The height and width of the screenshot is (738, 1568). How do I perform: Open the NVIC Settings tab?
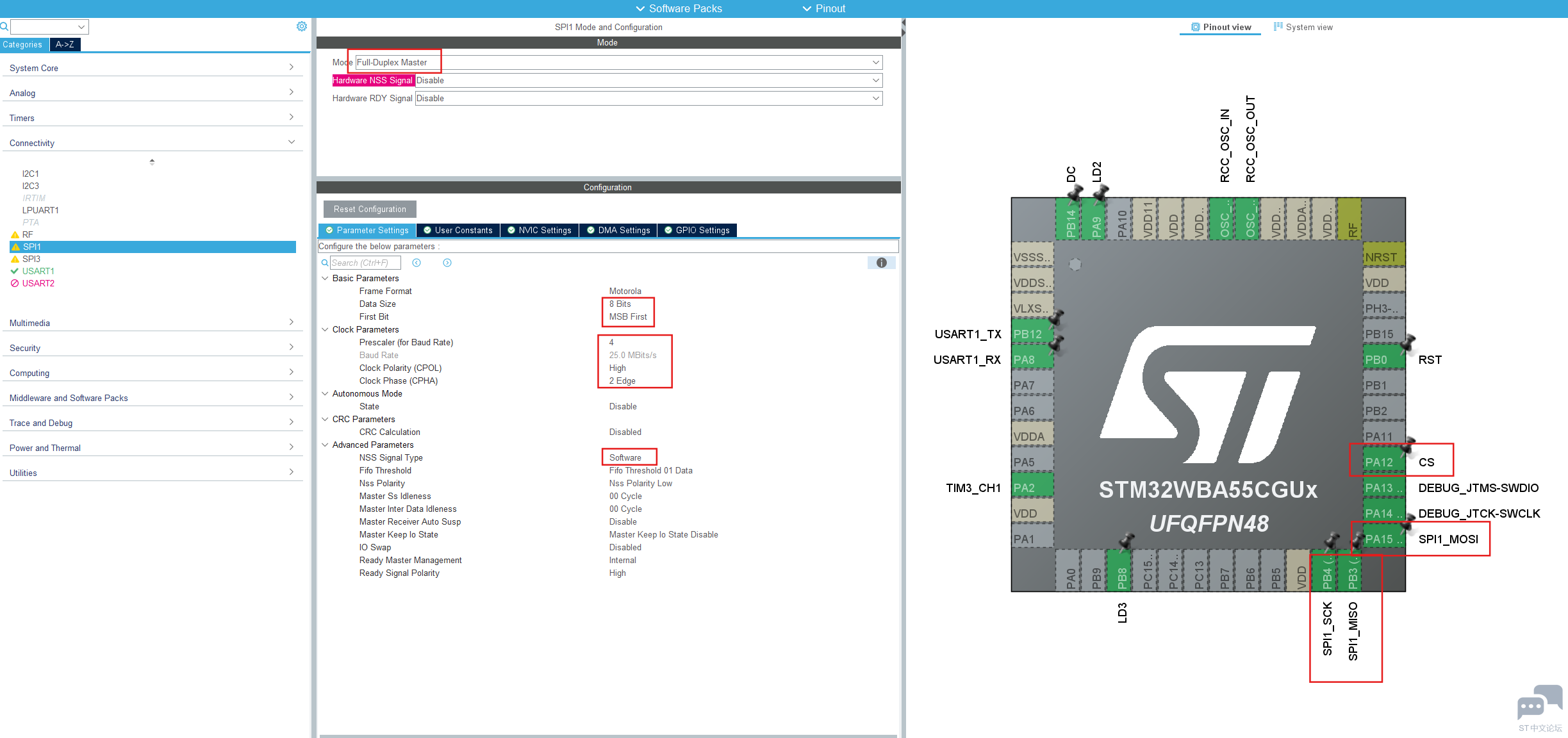pyautogui.click(x=540, y=230)
